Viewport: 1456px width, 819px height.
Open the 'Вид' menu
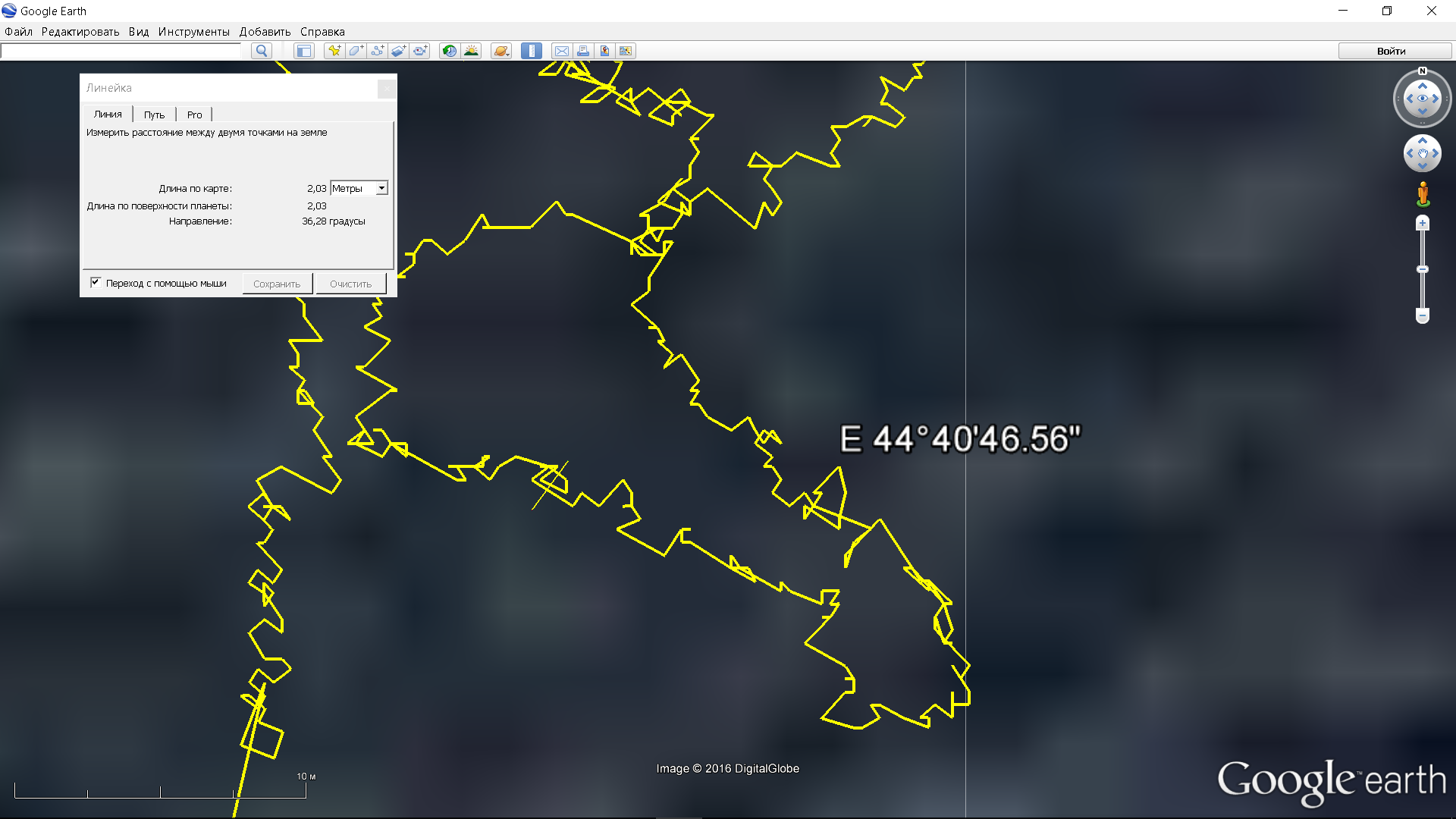(x=138, y=32)
